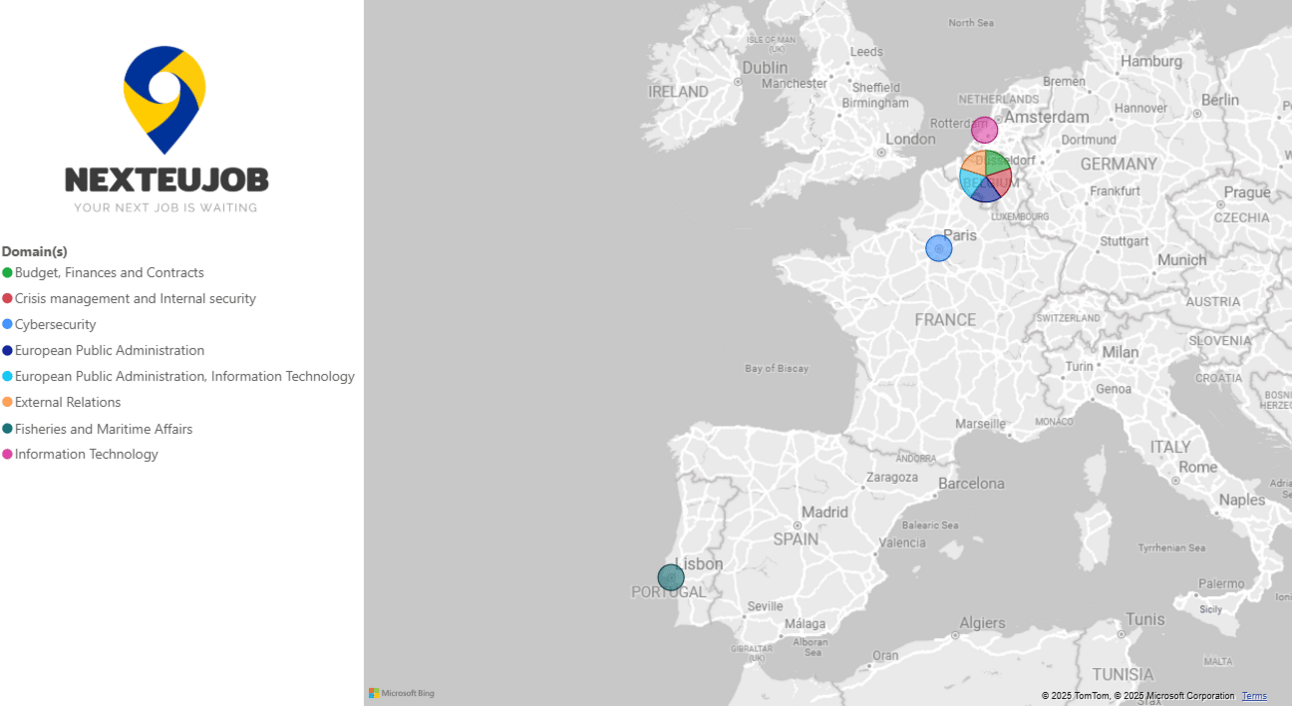Click the Hamburg label on the map
Viewport: 1292px width, 706px height.
pyautogui.click(x=1151, y=61)
